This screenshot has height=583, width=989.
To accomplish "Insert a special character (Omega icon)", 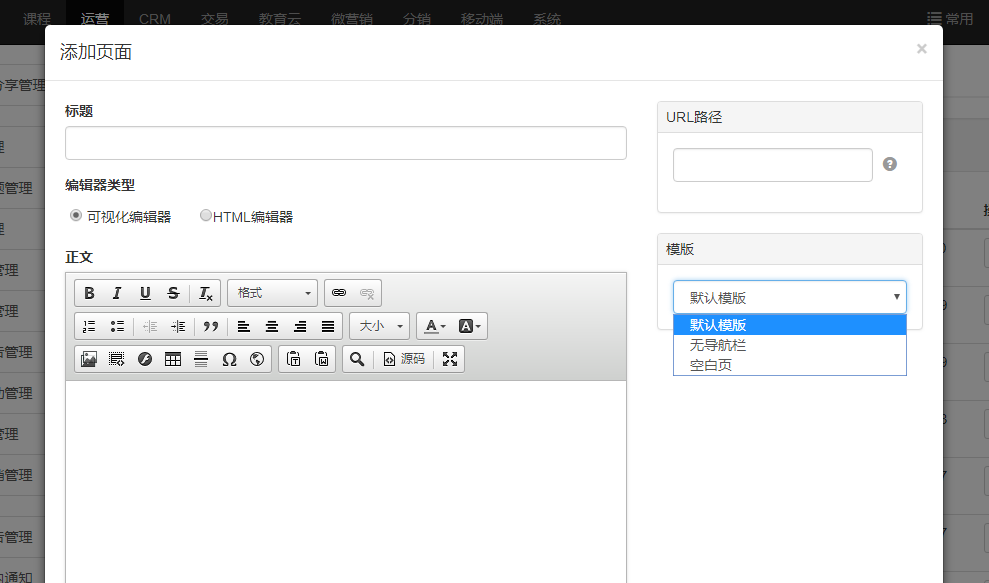I will [x=229, y=359].
